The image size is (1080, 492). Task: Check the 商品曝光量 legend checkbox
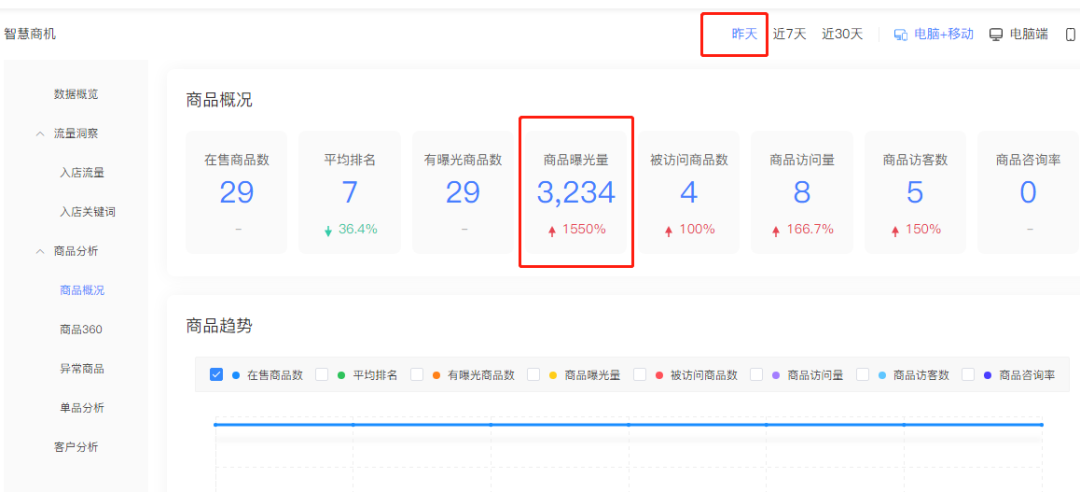(x=534, y=375)
